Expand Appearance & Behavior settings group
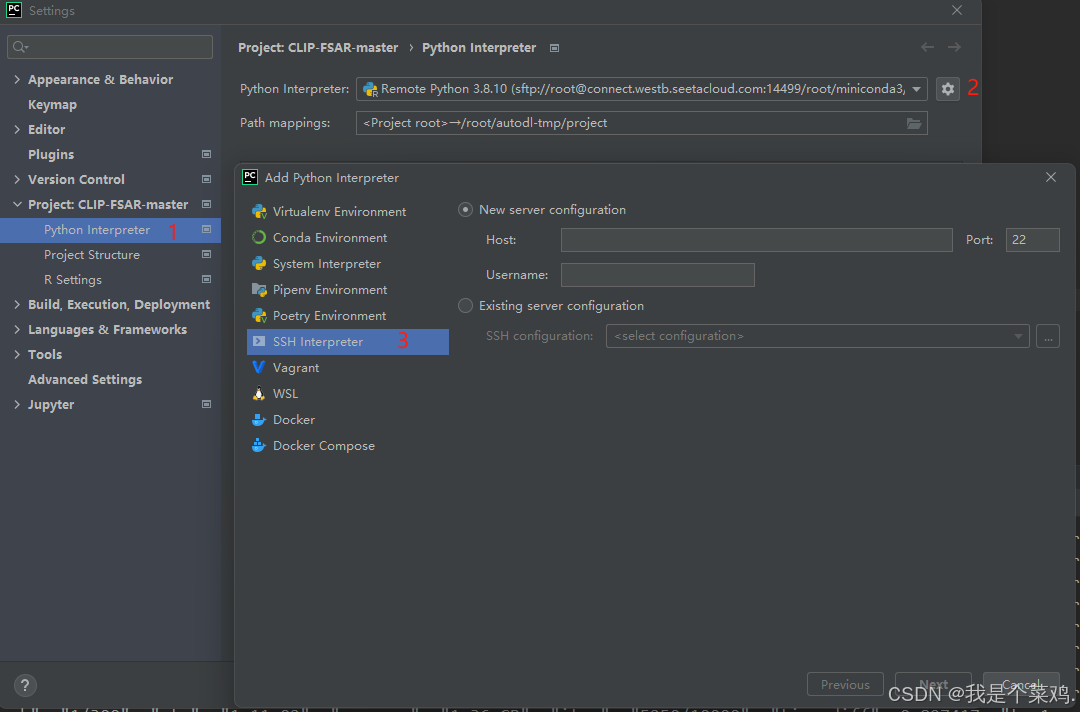1080x712 pixels. tap(17, 79)
